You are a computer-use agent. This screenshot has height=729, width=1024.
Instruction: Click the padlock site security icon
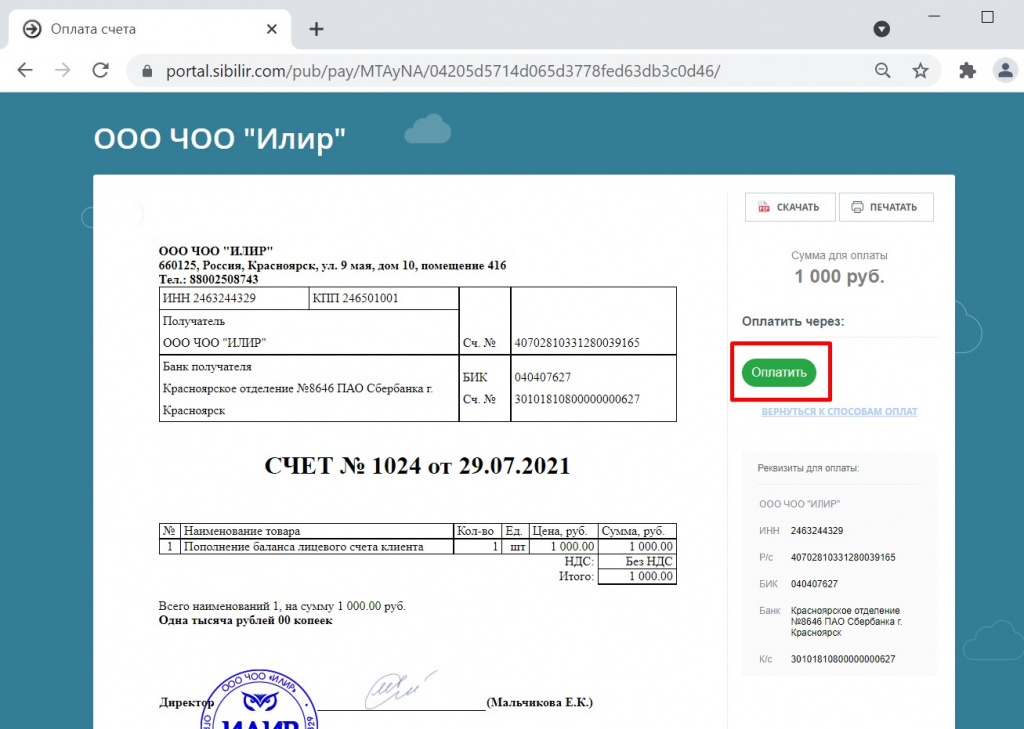[147, 71]
